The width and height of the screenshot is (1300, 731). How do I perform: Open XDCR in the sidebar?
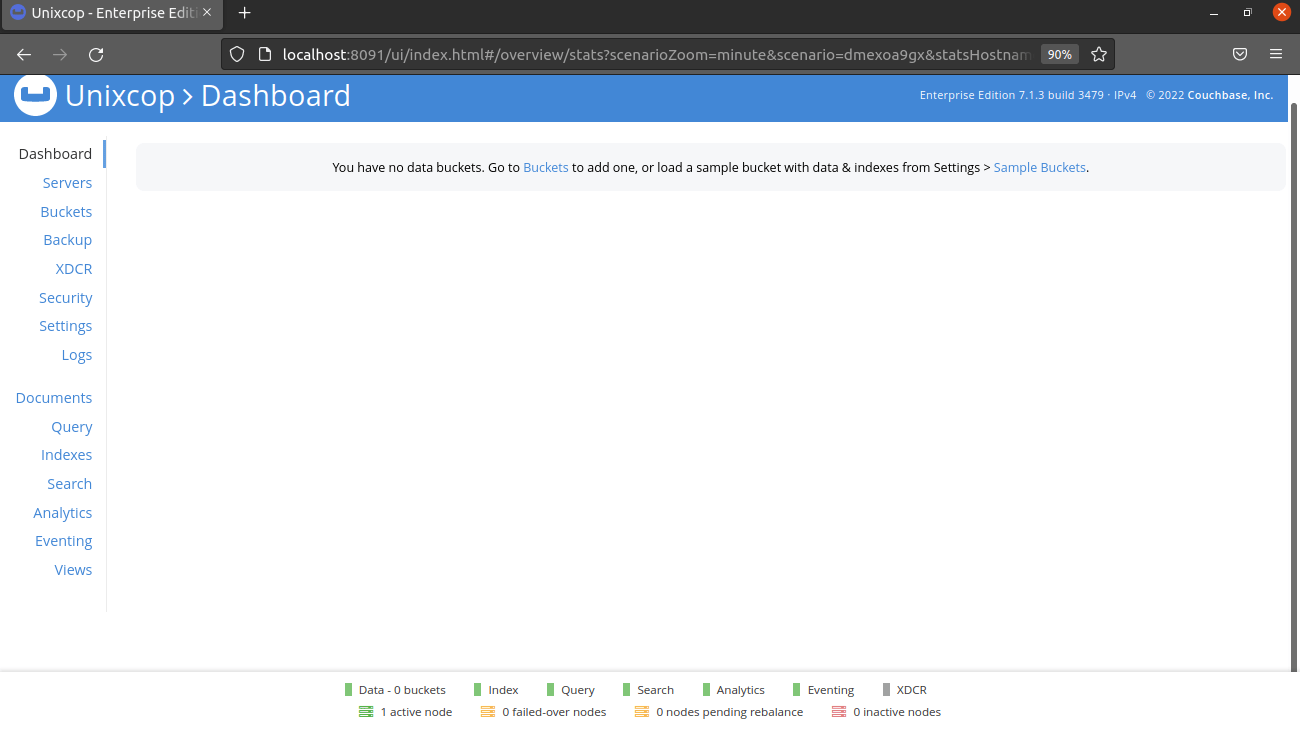[x=74, y=269]
